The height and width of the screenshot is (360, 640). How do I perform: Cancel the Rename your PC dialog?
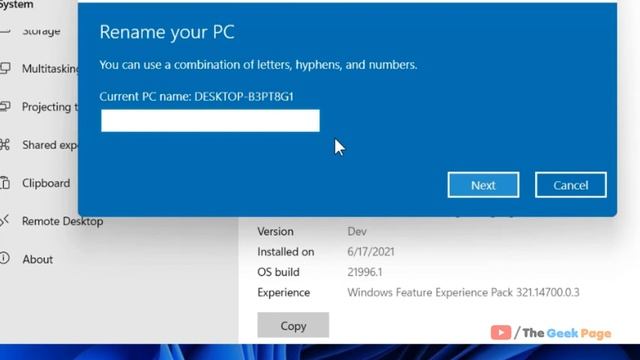(571, 185)
